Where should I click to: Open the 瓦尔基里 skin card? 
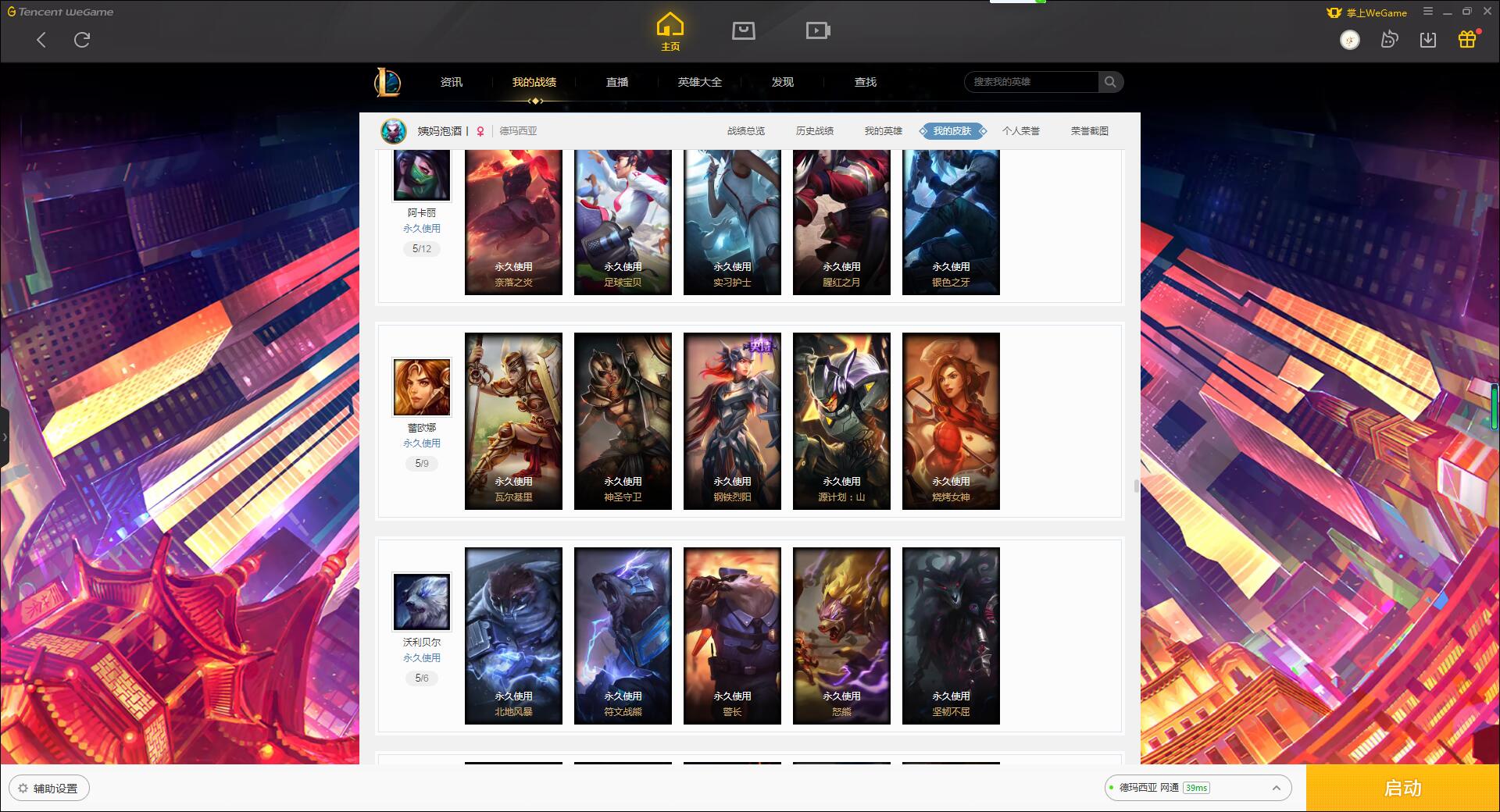coord(513,422)
